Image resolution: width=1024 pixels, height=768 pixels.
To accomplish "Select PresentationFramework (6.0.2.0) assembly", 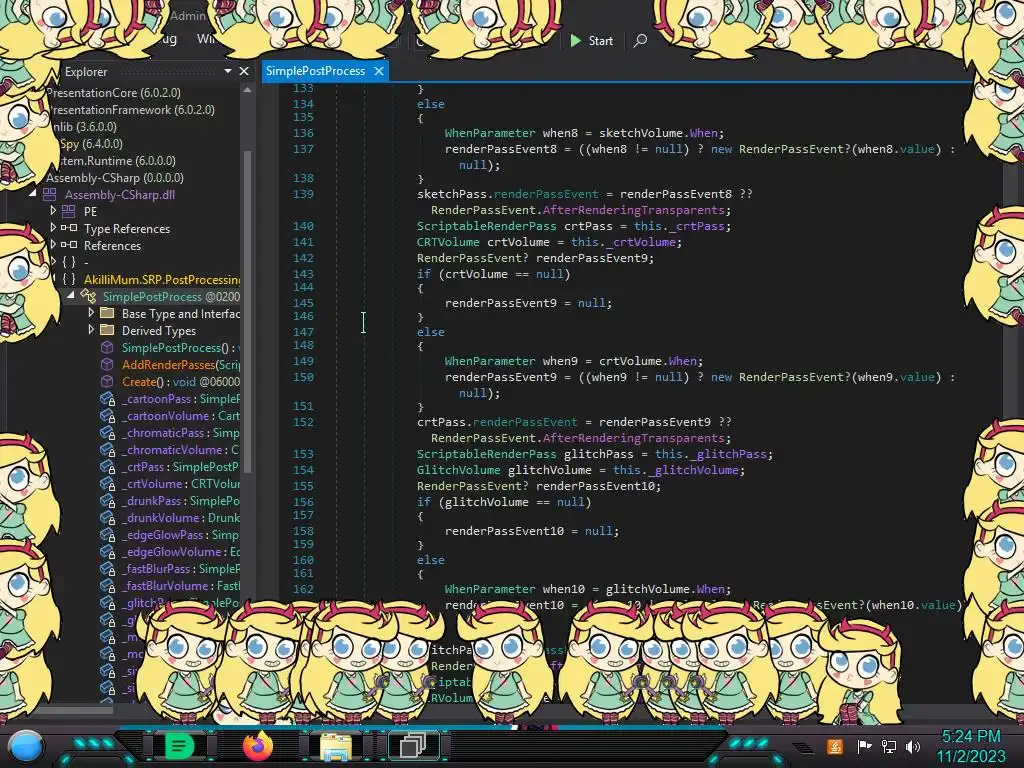I will (x=131, y=110).
